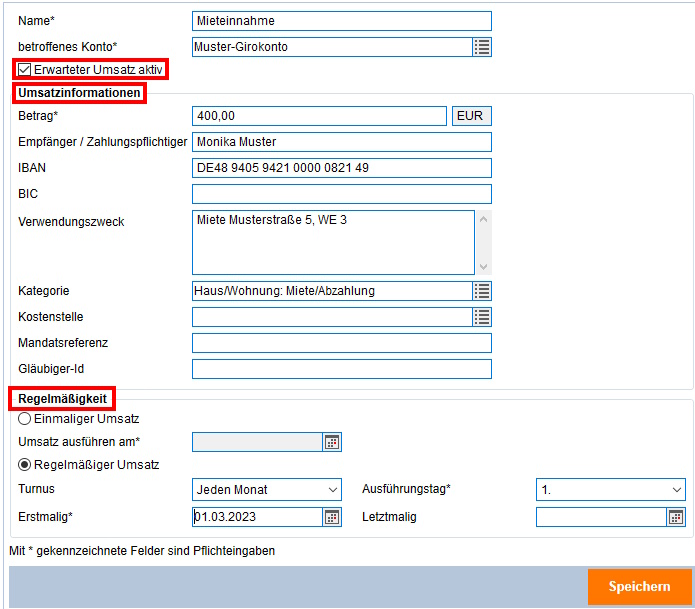Select the Einmaliger Umsatz radio button
The image size is (695, 609).
(25, 419)
